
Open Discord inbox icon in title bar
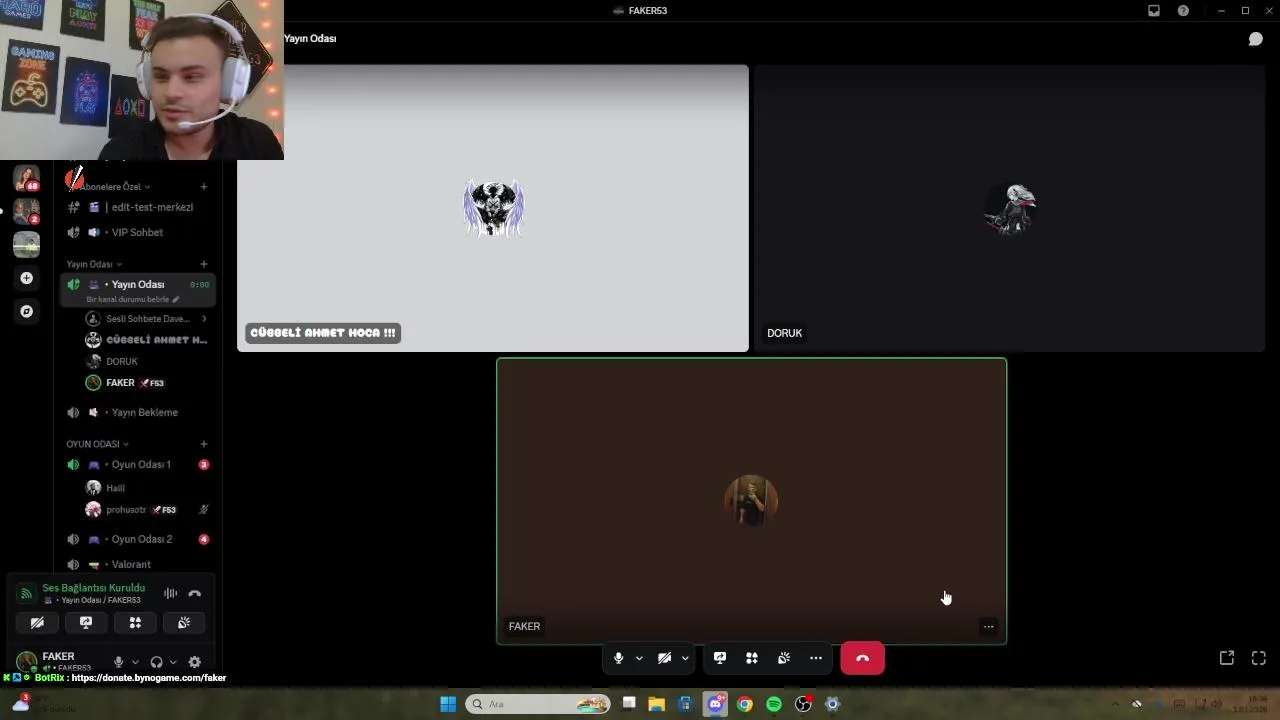pos(1154,10)
